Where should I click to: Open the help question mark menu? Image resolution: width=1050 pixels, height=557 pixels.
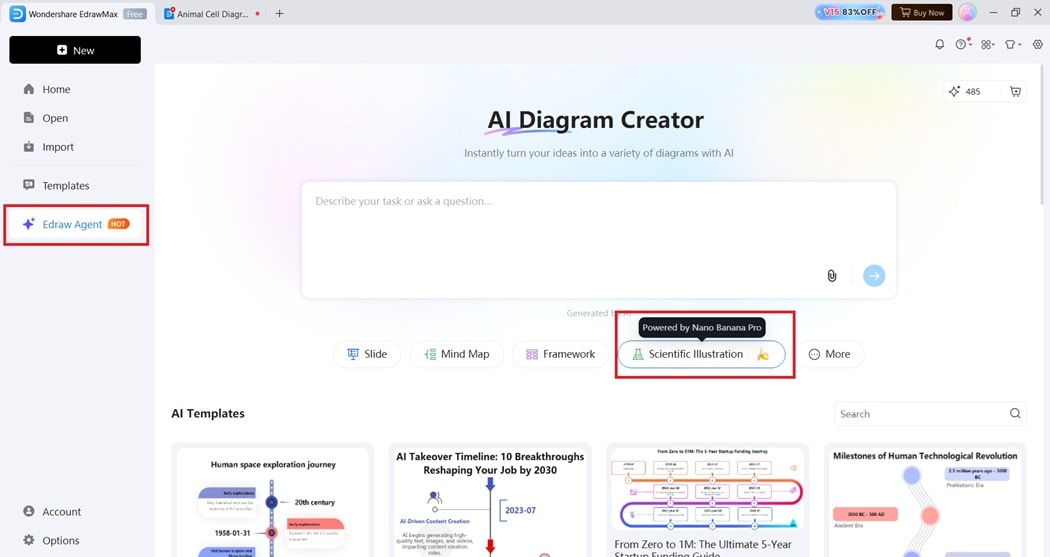pos(963,44)
